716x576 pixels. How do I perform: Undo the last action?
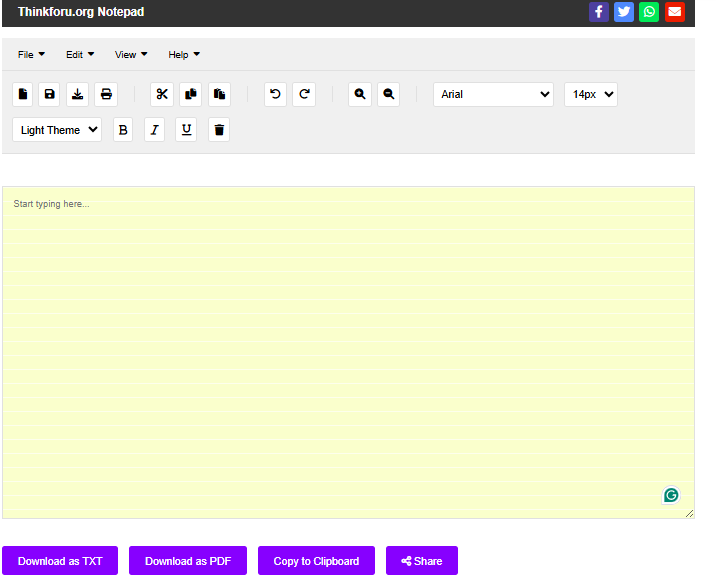pyautogui.click(x=275, y=94)
